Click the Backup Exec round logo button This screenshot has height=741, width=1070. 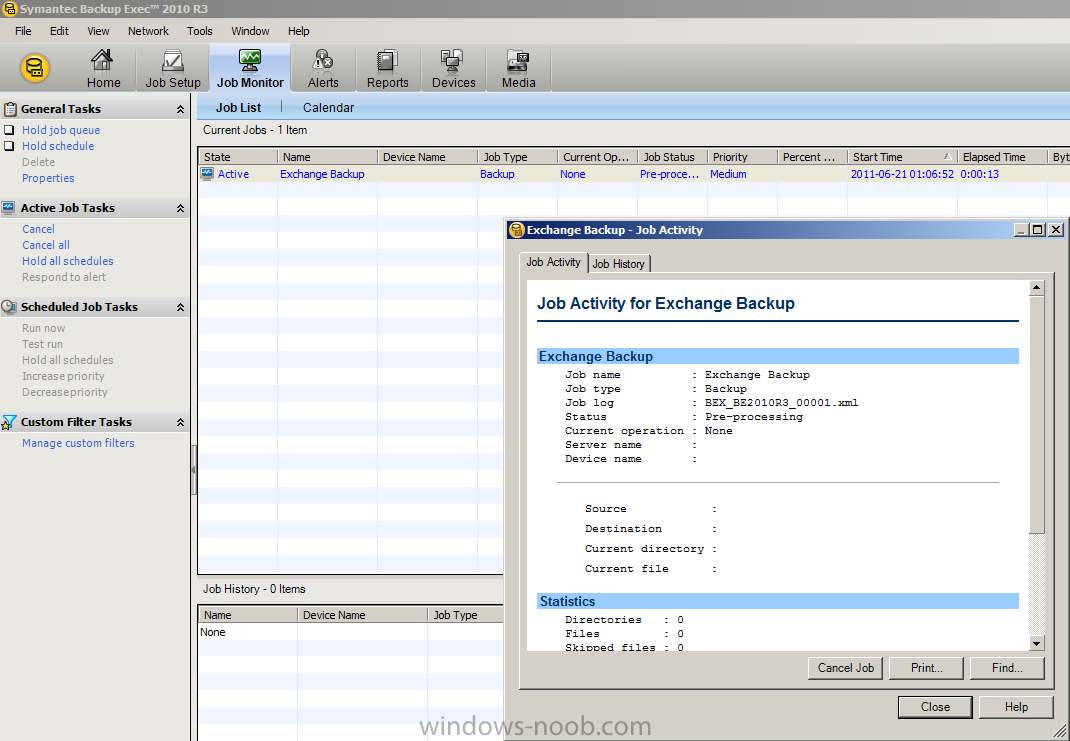point(34,68)
